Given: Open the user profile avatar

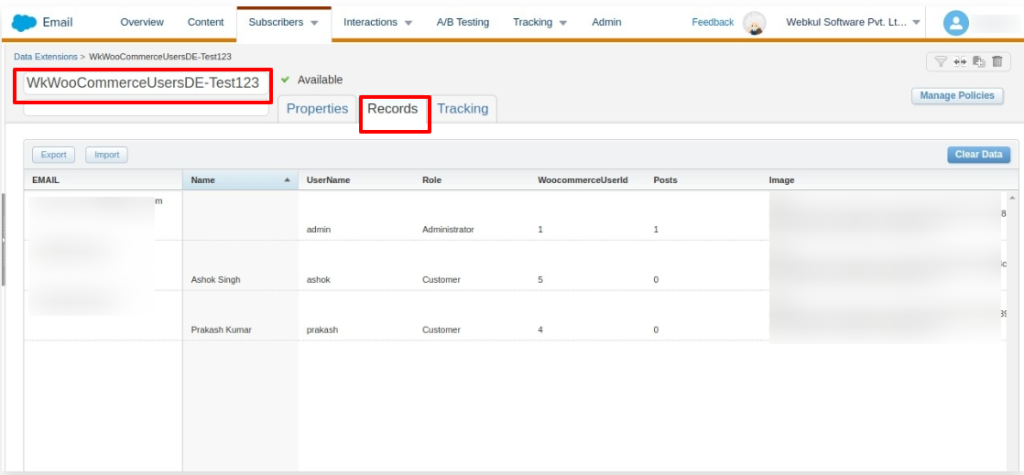Looking at the screenshot, I should coord(957,23).
